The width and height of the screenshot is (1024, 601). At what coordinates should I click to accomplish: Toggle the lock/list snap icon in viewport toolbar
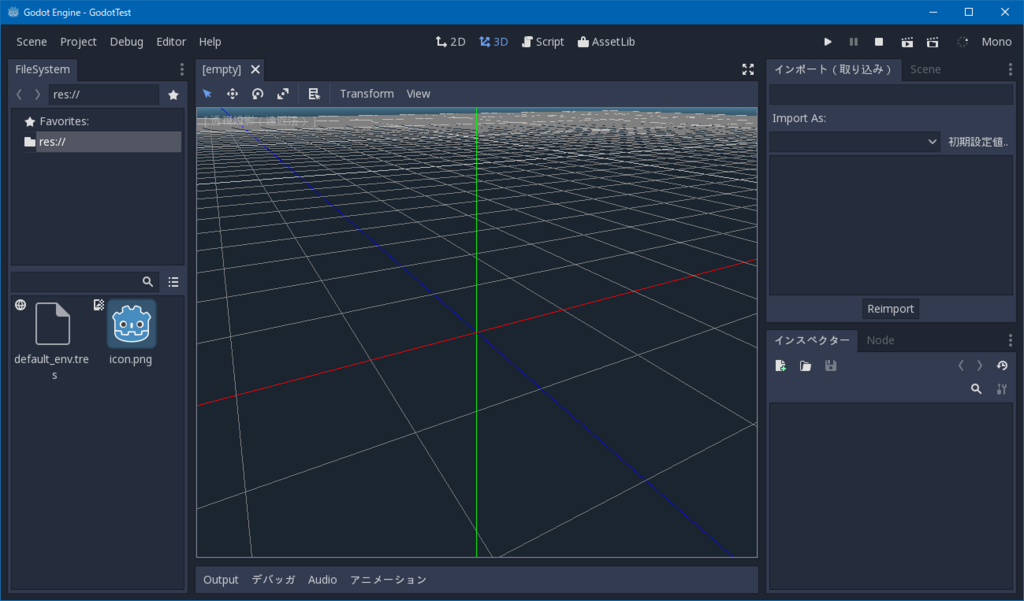click(314, 93)
